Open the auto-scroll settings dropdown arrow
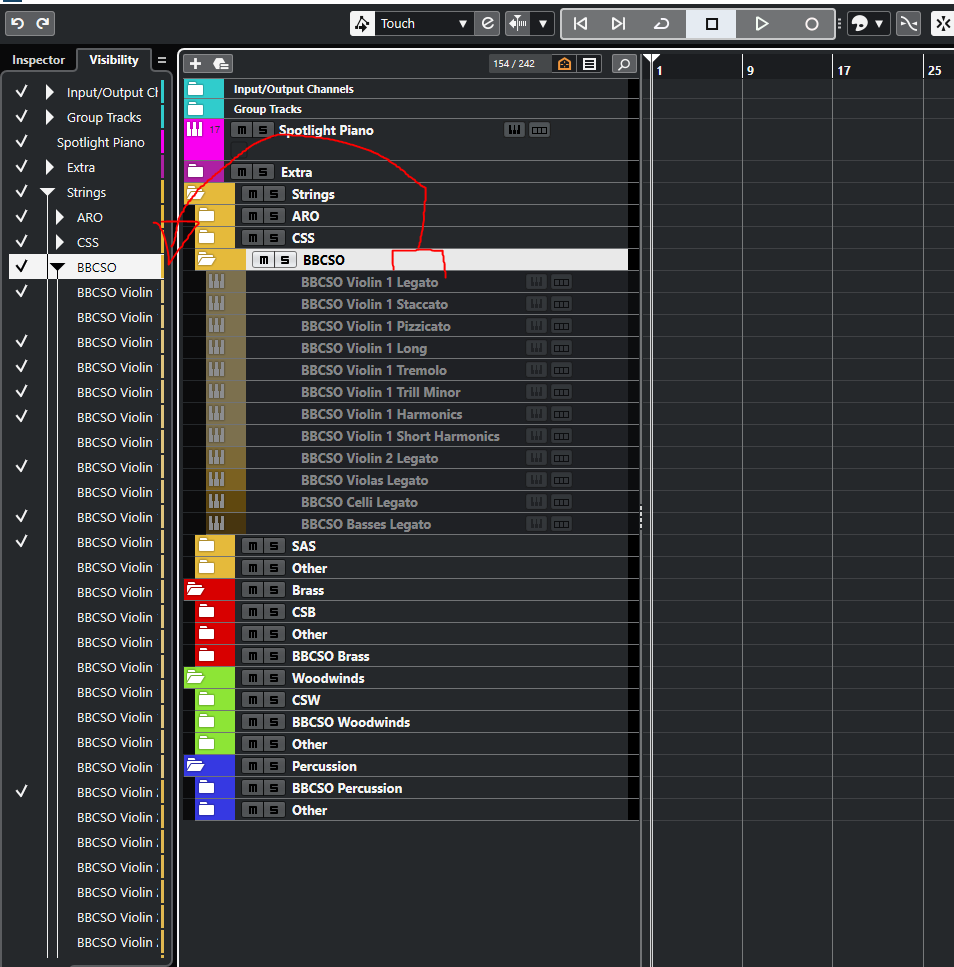 click(x=543, y=23)
